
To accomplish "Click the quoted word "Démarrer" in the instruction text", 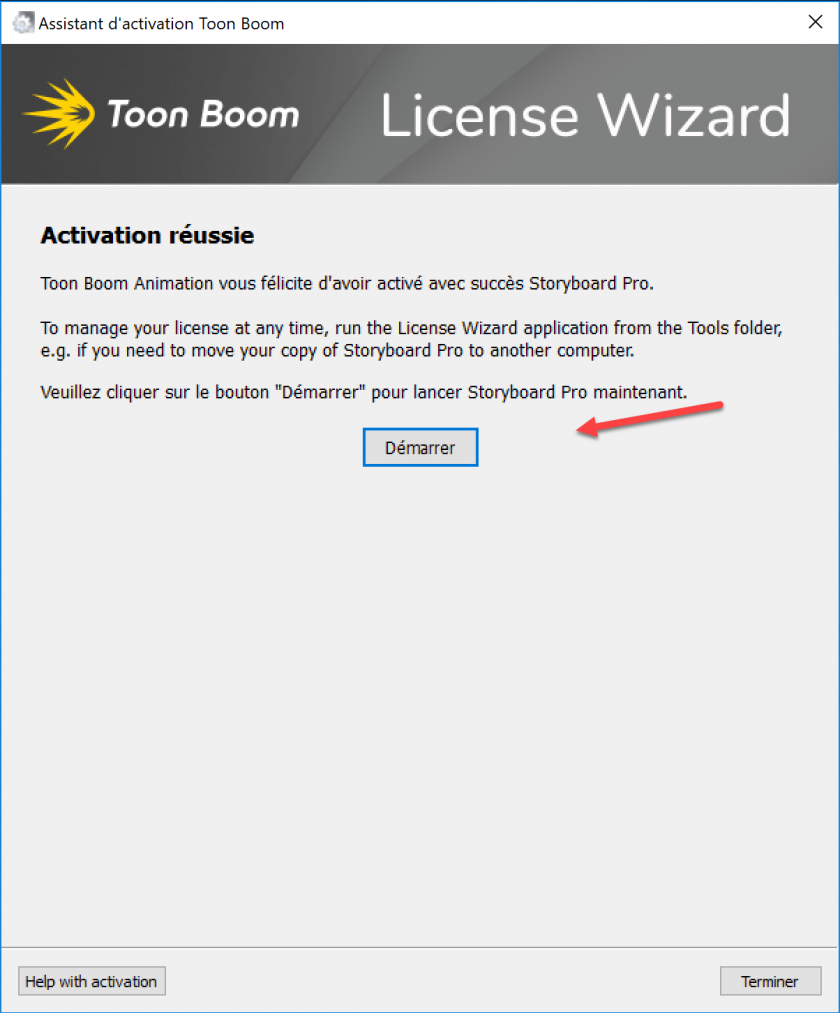I will click(x=320, y=392).
